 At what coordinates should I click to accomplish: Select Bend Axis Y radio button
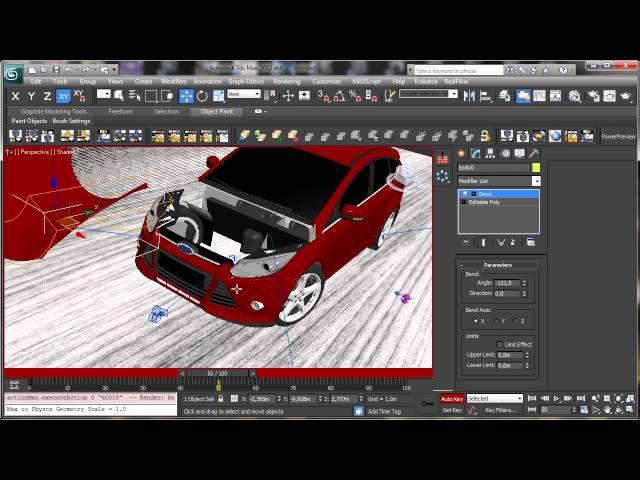(496, 321)
